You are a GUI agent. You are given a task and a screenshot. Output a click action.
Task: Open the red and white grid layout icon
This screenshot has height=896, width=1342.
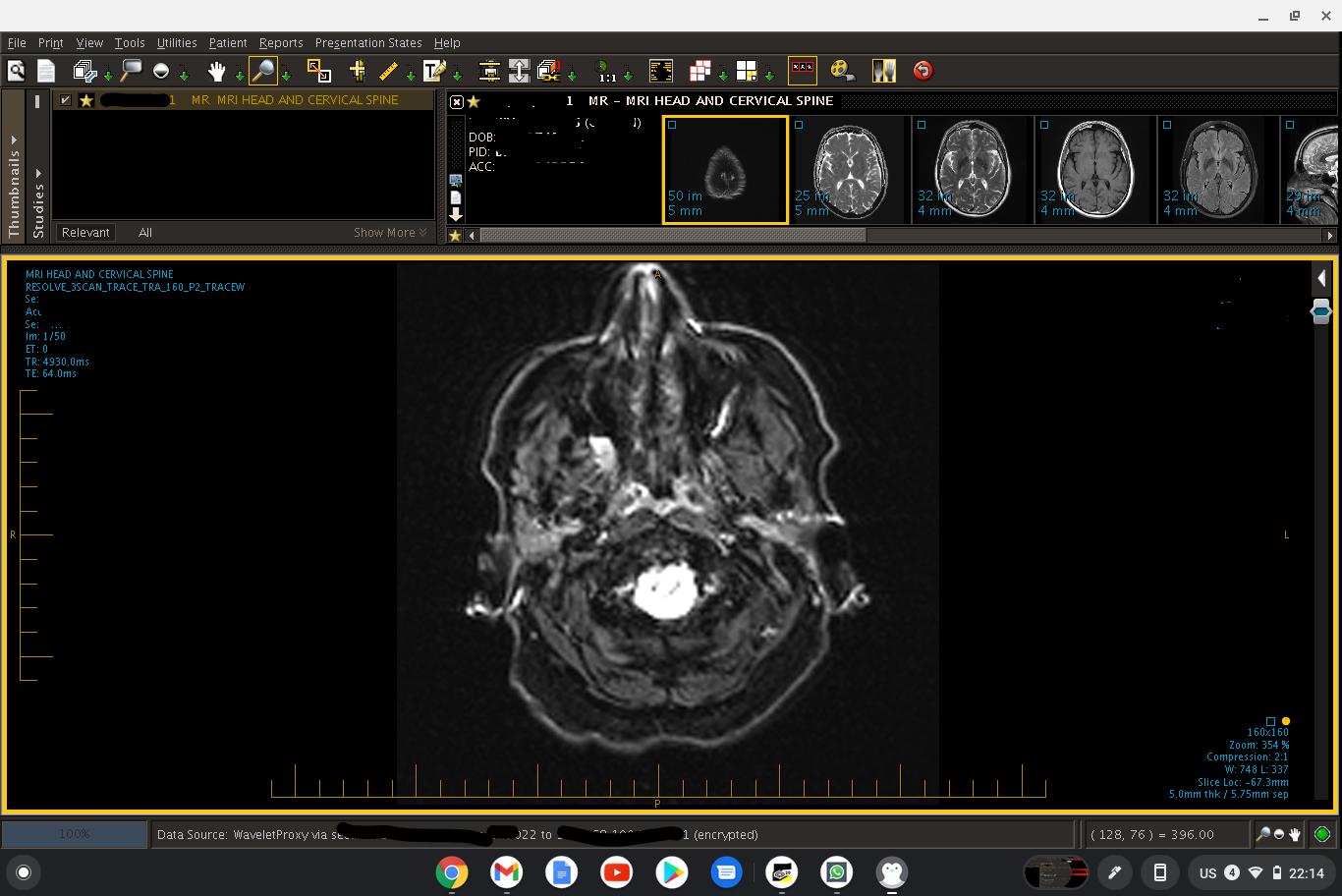point(699,71)
